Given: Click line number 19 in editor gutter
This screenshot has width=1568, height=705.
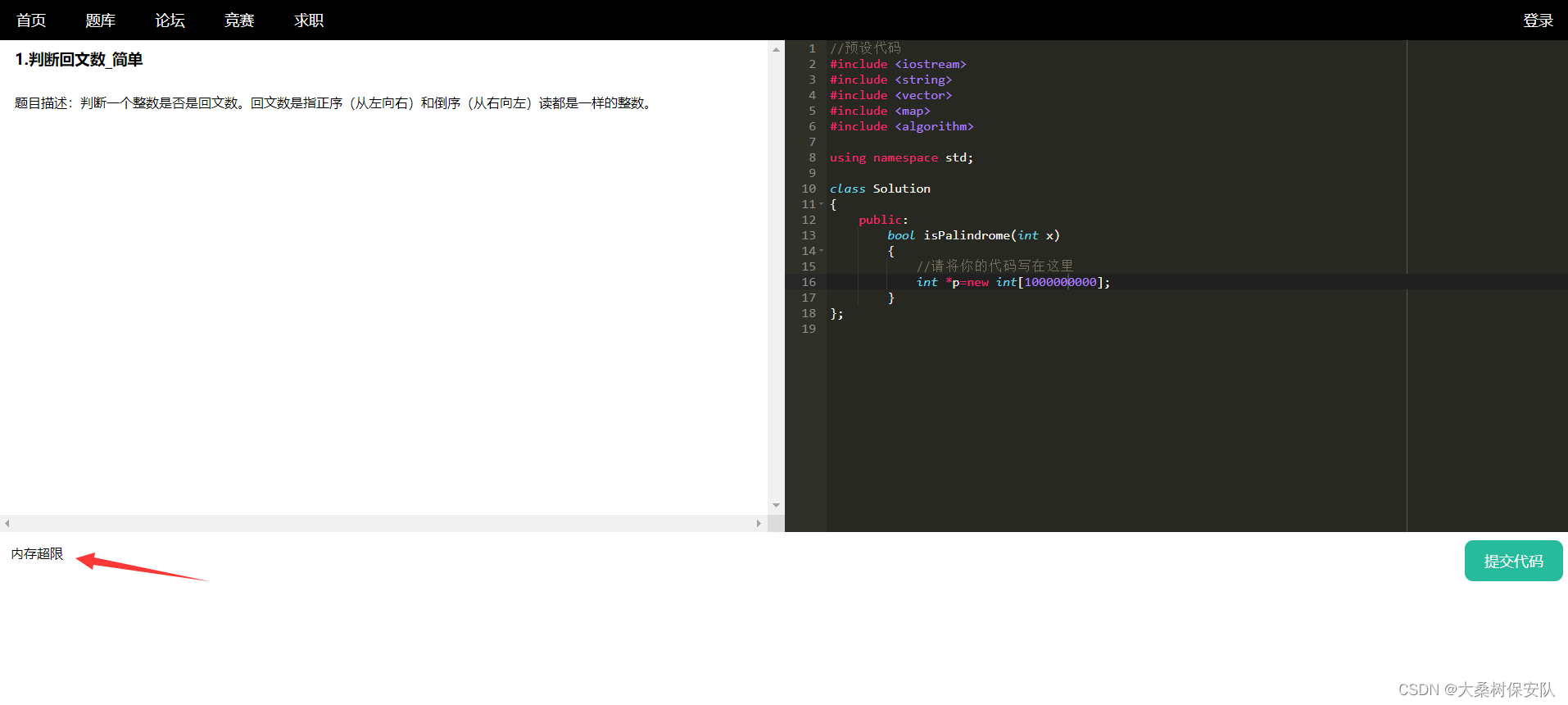Looking at the screenshot, I should tap(809, 329).
